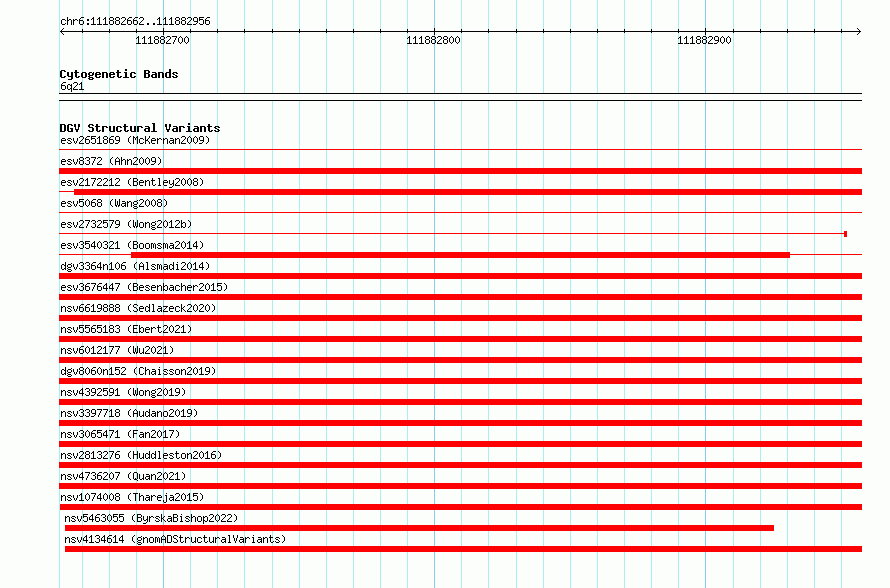The height and width of the screenshot is (588, 890).
Task: Click the red bar under esv2172212 (Bentley2008)
Action: click(468, 192)
